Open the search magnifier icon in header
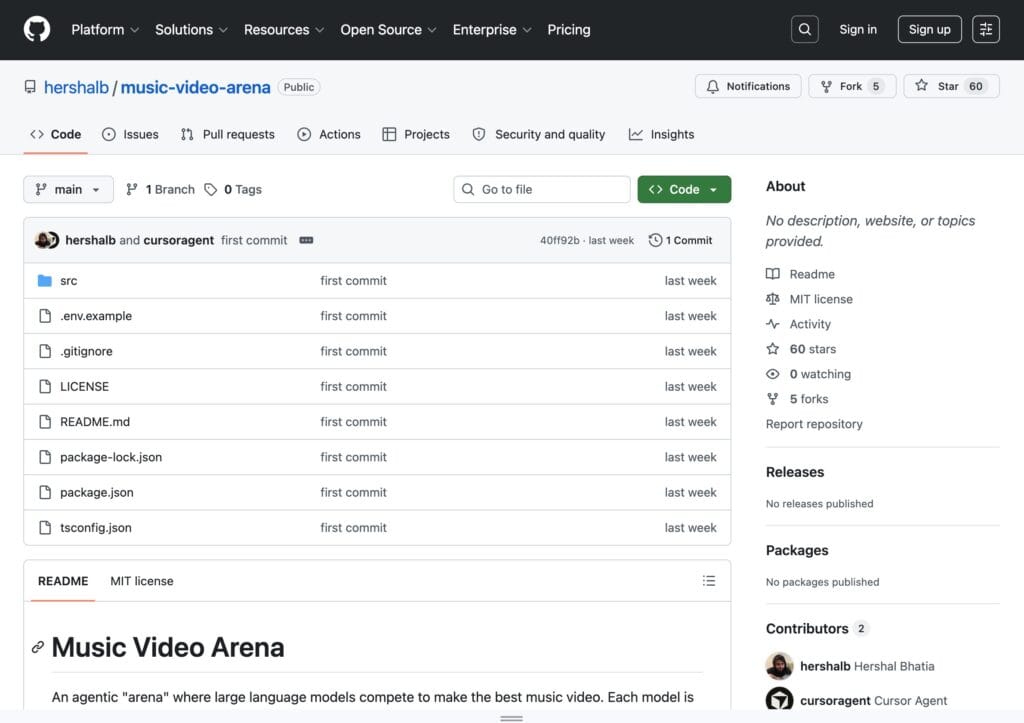Image resolution: width=1024 pixels, height=723 pixels. click(805, 29)
